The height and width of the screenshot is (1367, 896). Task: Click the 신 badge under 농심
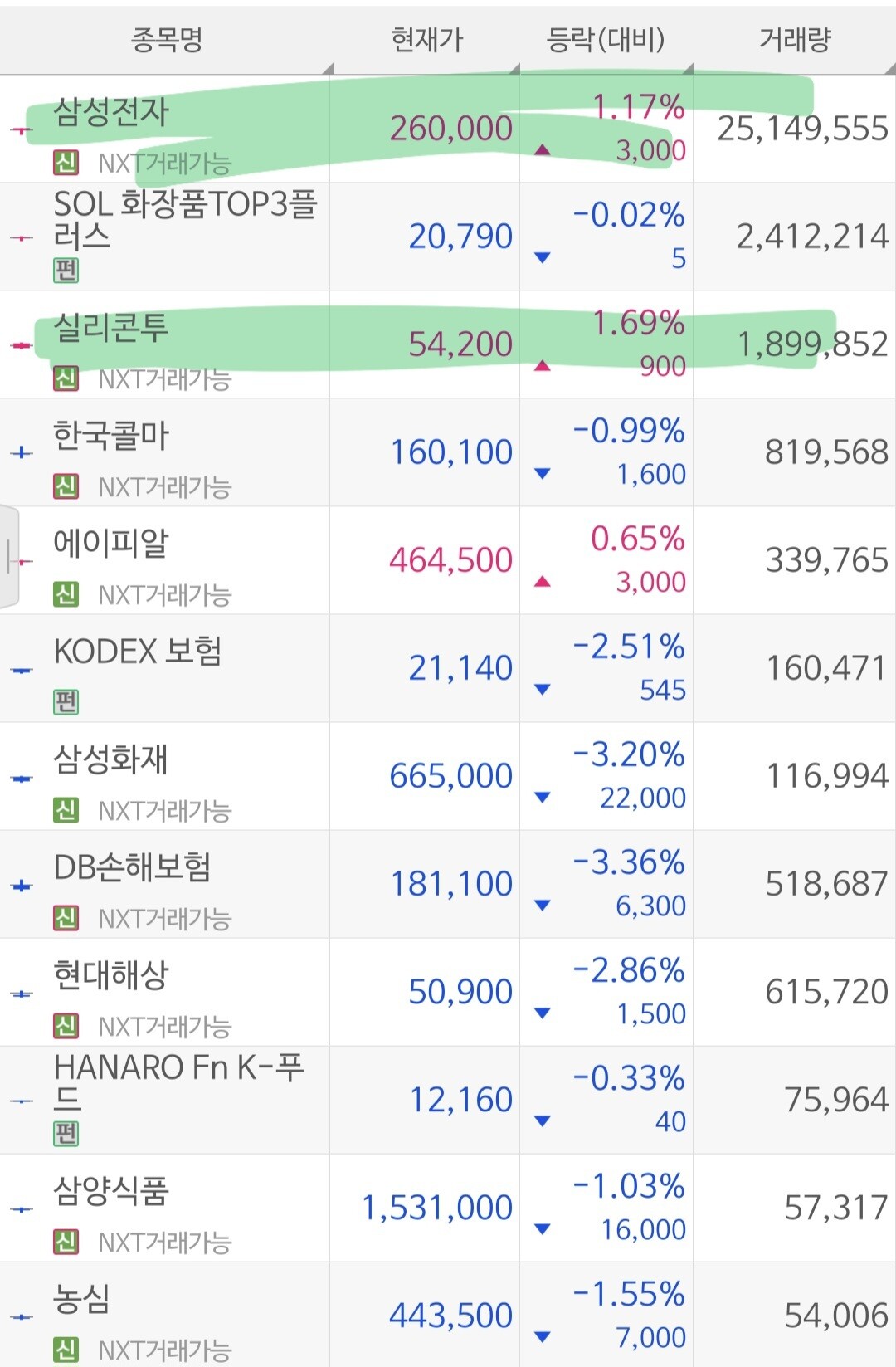(66, 1350)
